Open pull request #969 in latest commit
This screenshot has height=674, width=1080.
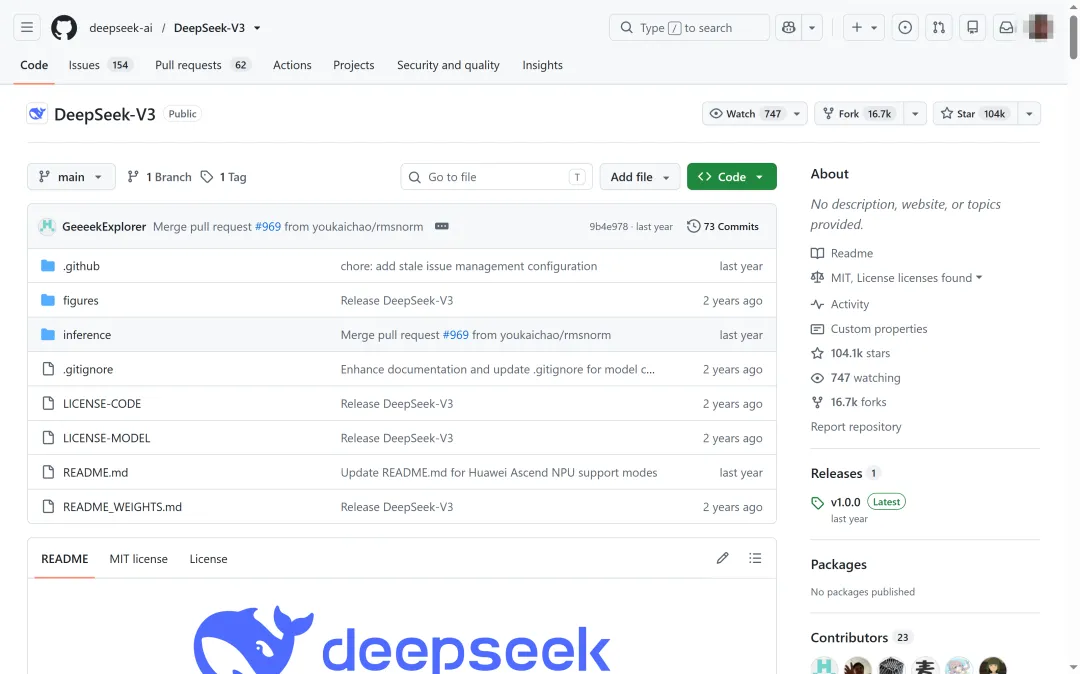click(268, 227)
